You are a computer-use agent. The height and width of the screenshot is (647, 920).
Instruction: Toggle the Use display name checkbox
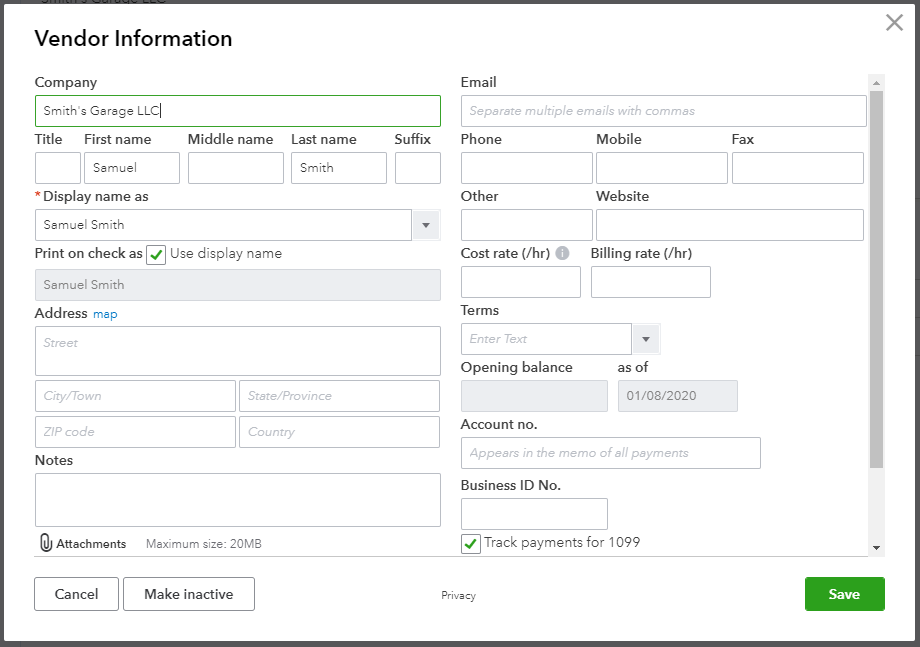tap(156, 254)
